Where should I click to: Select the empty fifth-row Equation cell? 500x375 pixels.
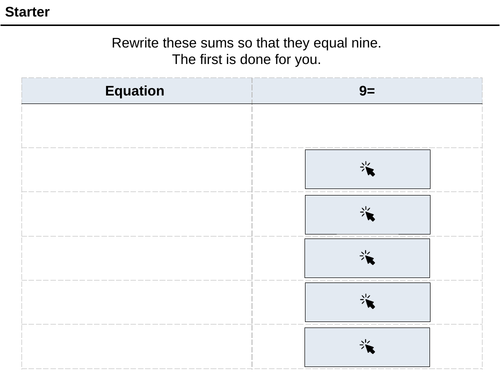(x=137, y=302)
